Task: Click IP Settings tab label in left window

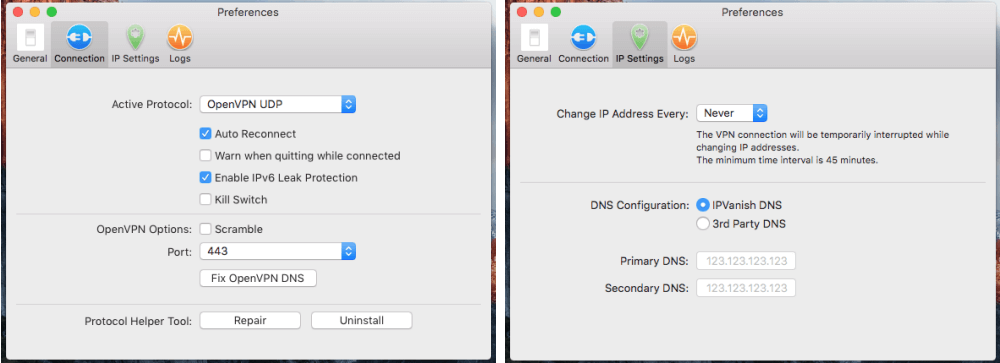Action: tap(135, 59)
